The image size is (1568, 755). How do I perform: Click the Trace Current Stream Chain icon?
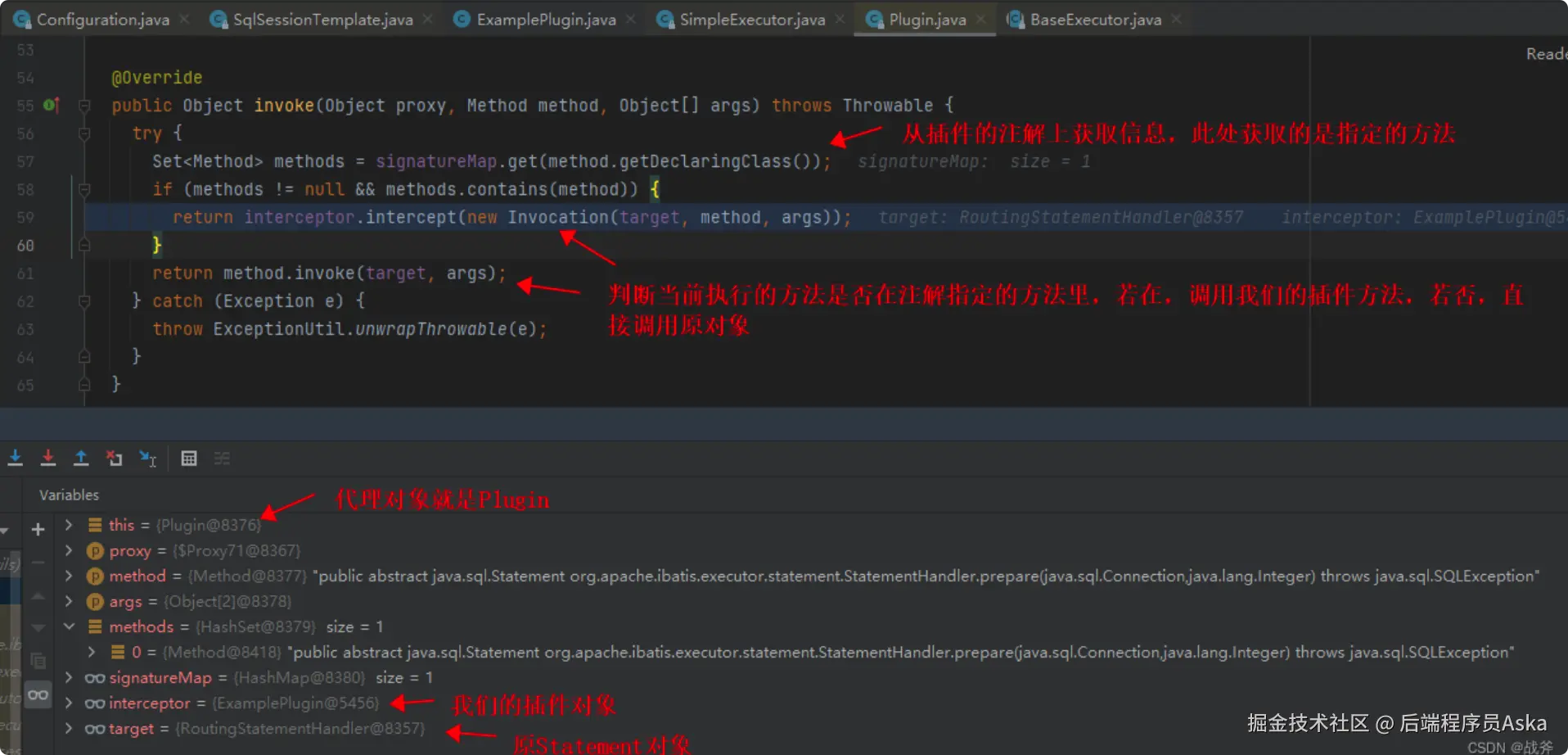(x=222, y=459)
